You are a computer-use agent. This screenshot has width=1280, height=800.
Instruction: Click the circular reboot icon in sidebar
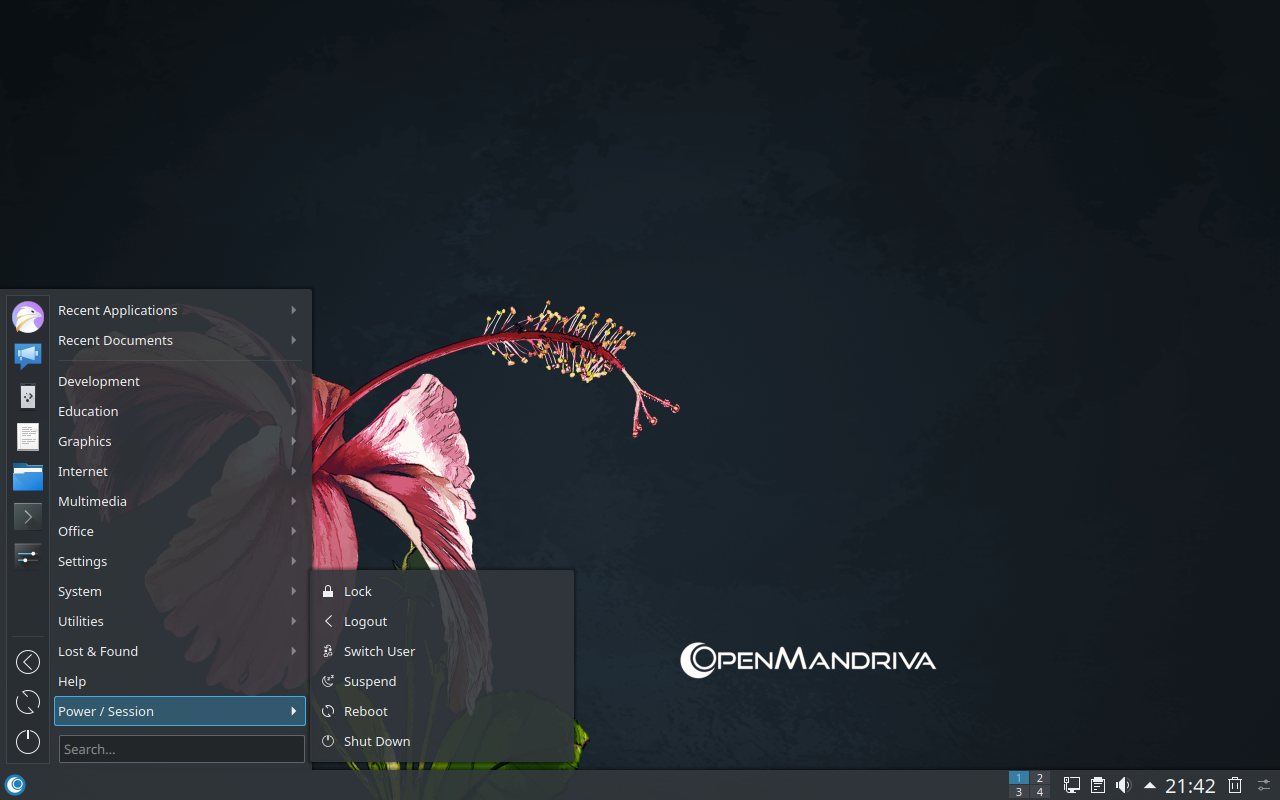click(28, 702)
